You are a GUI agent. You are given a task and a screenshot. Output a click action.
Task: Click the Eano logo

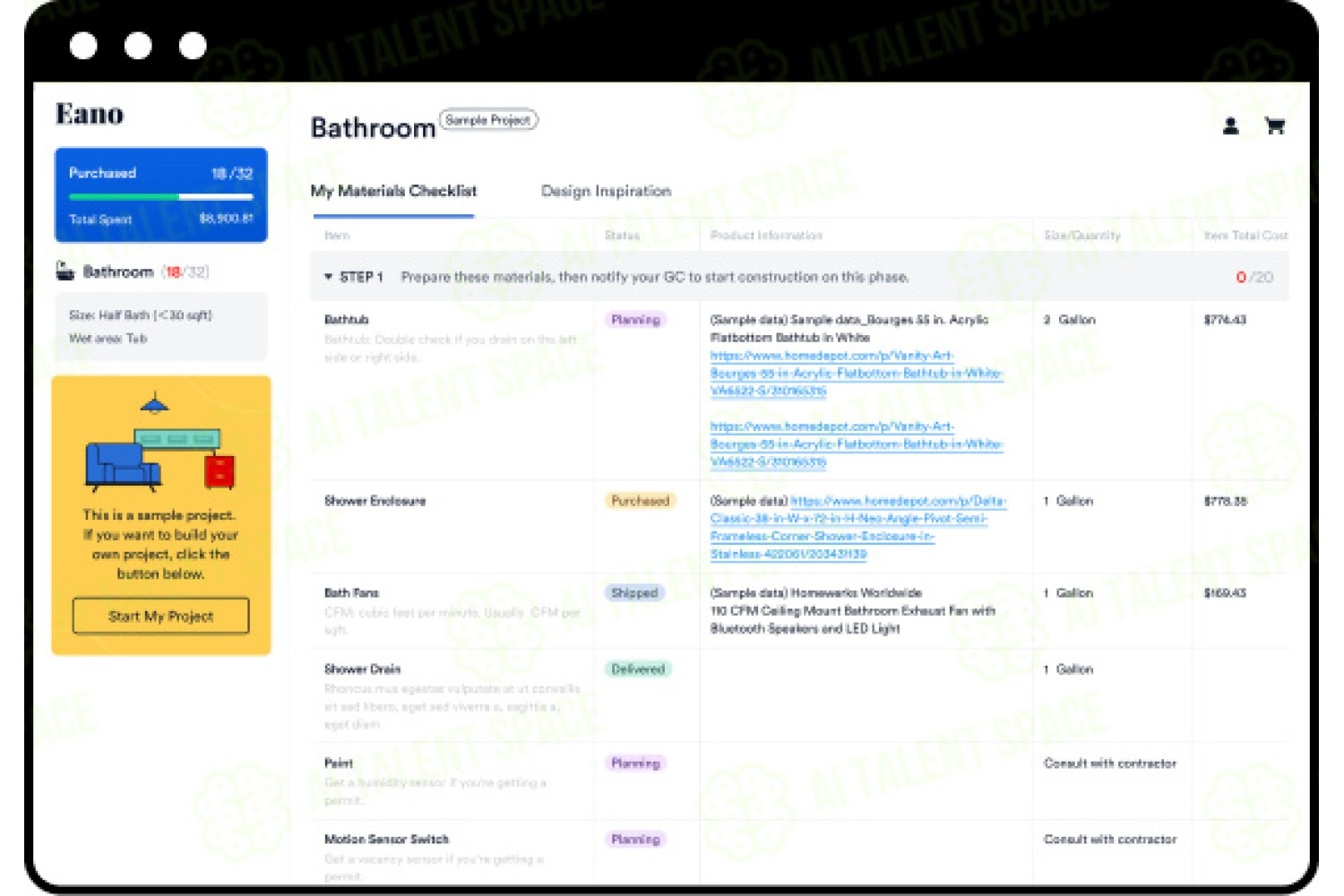point(90,114)
